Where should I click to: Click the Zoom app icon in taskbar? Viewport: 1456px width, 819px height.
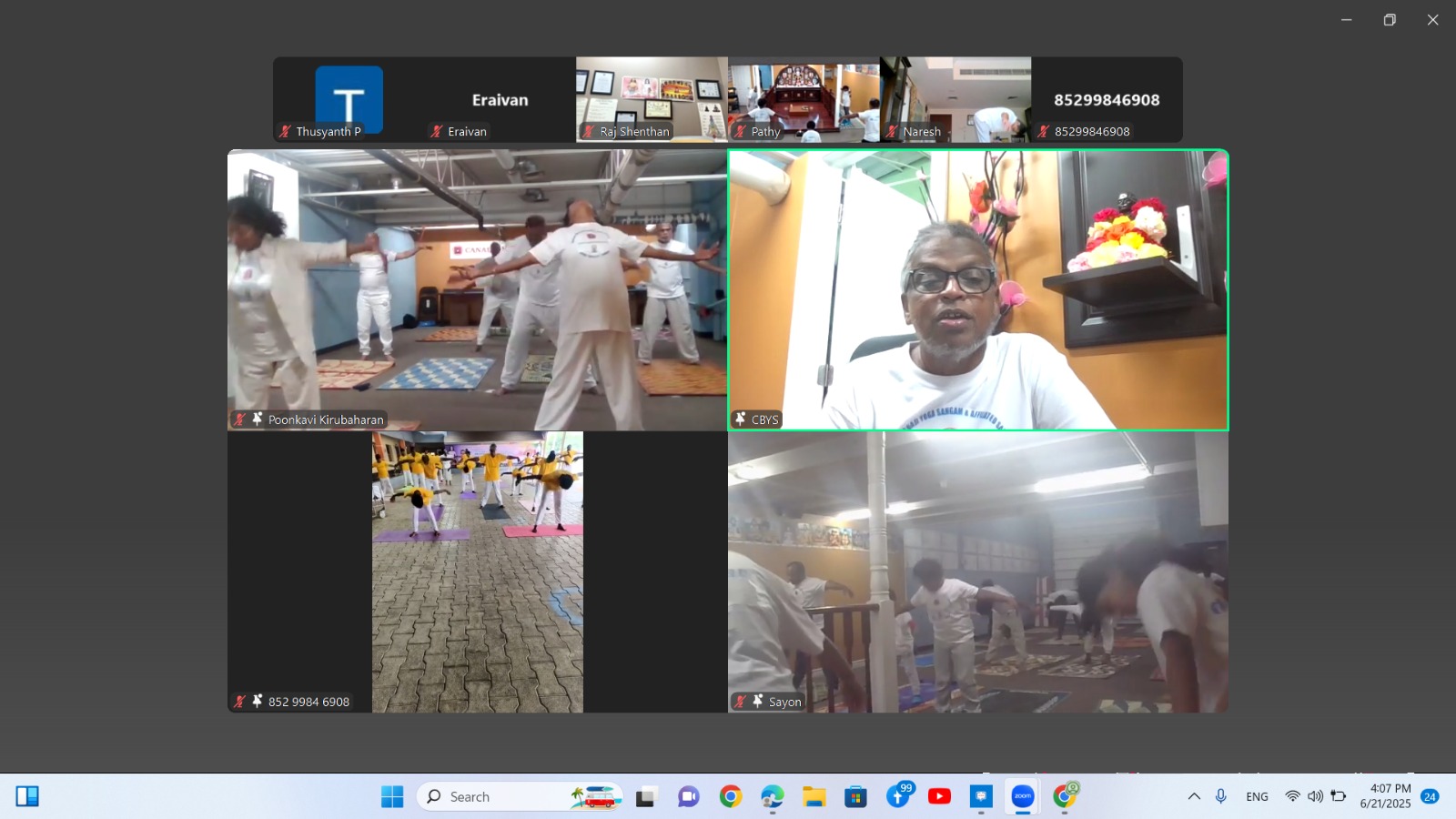1023,796
